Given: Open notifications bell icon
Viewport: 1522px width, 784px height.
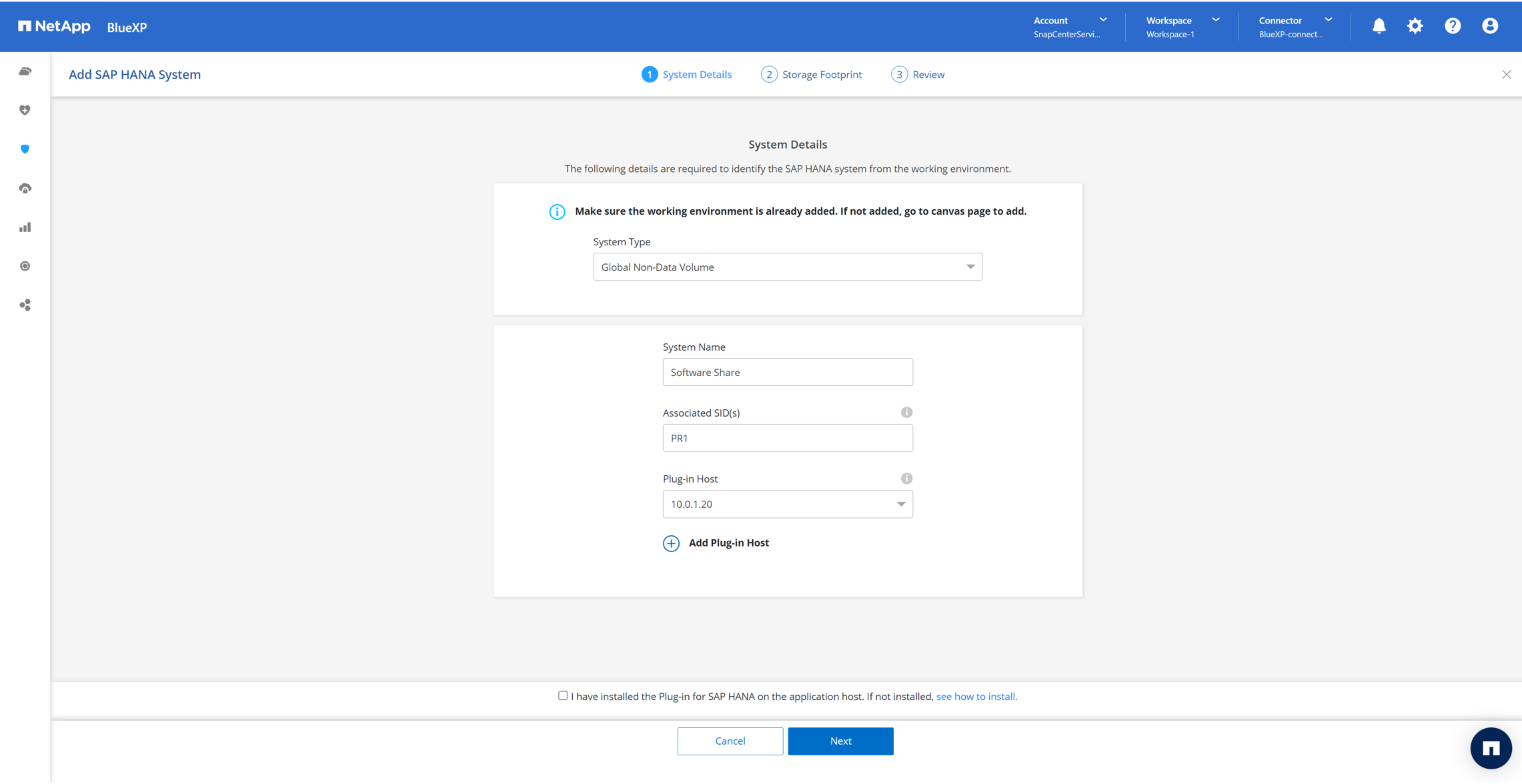Looking at the screenshot, I should (1379, 26).
